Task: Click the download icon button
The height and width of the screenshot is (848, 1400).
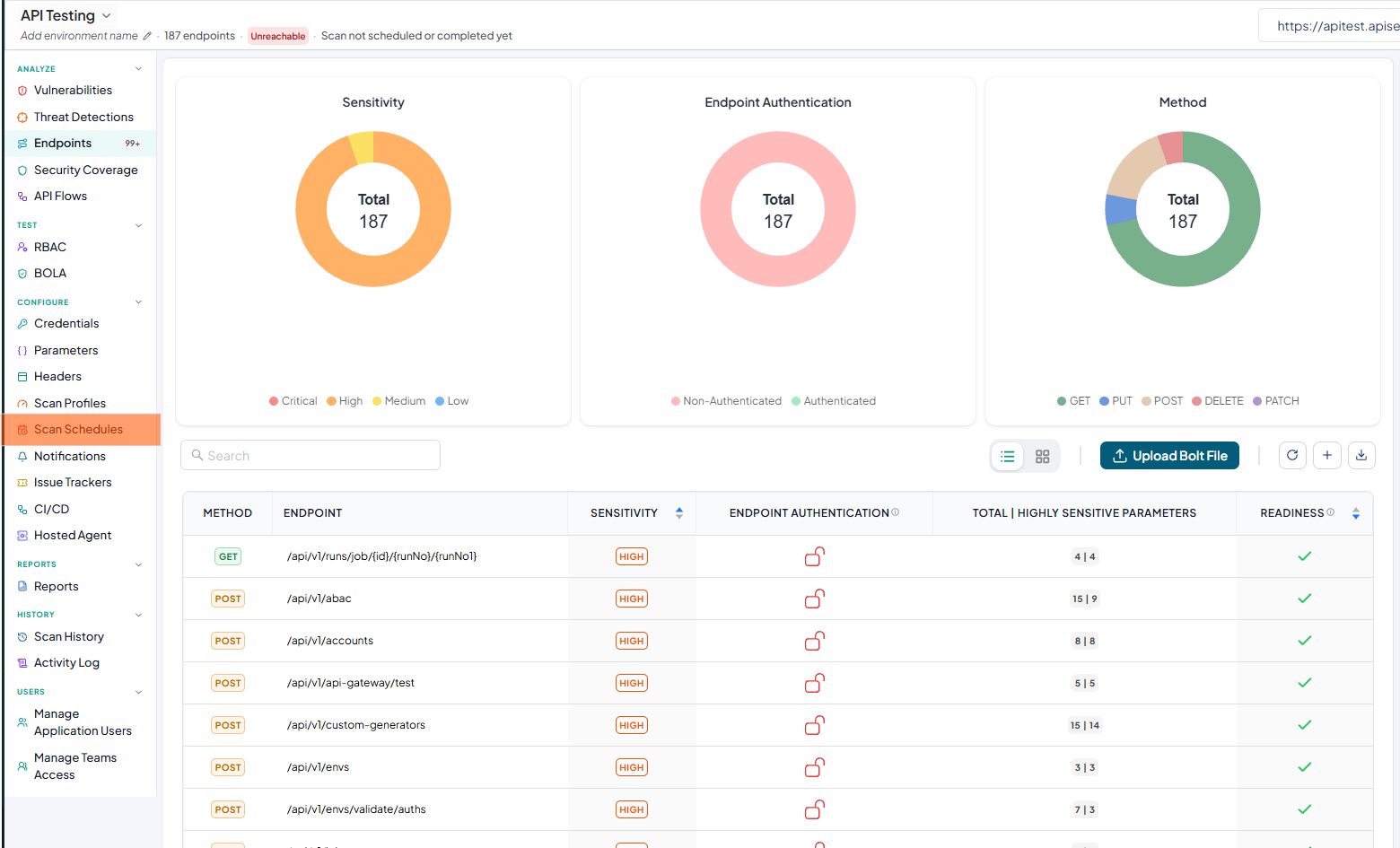Action: click(1361, 455)
